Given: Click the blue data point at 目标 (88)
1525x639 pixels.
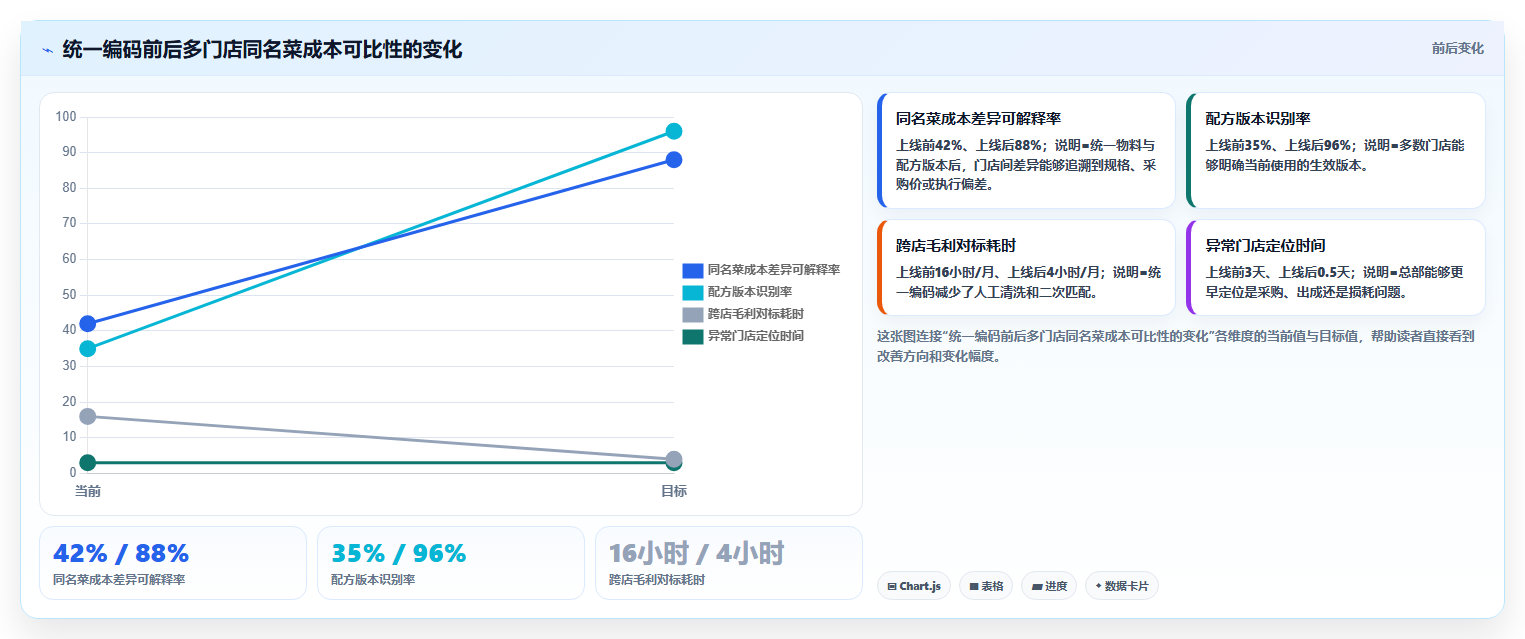Looking at the screenshot, I should (x=674, y=160).
